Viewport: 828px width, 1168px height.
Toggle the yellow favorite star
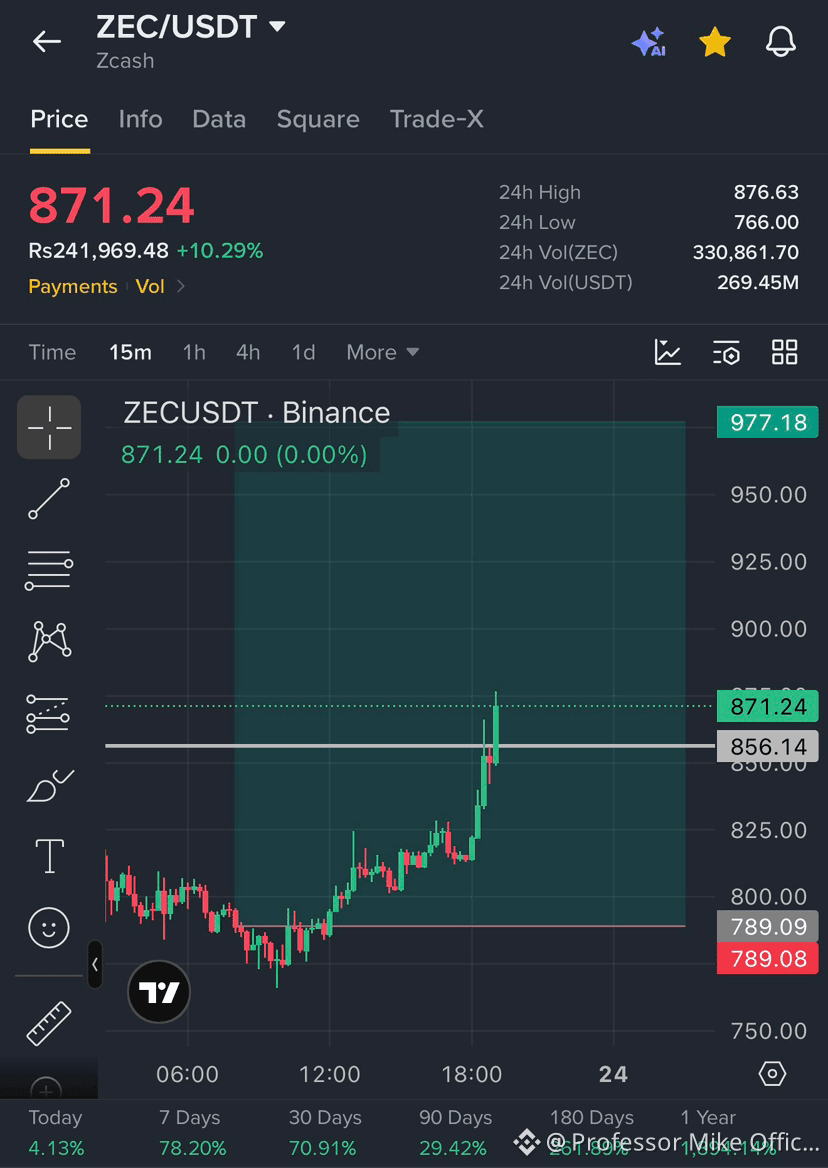[x=715, y=42]
